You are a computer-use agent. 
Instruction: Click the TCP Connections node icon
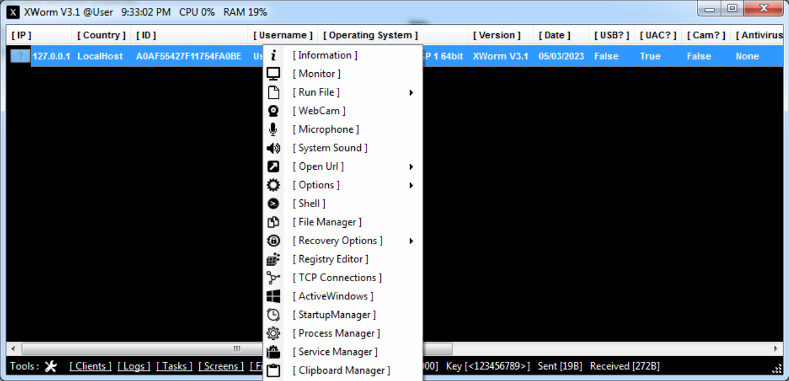point(273,278)
